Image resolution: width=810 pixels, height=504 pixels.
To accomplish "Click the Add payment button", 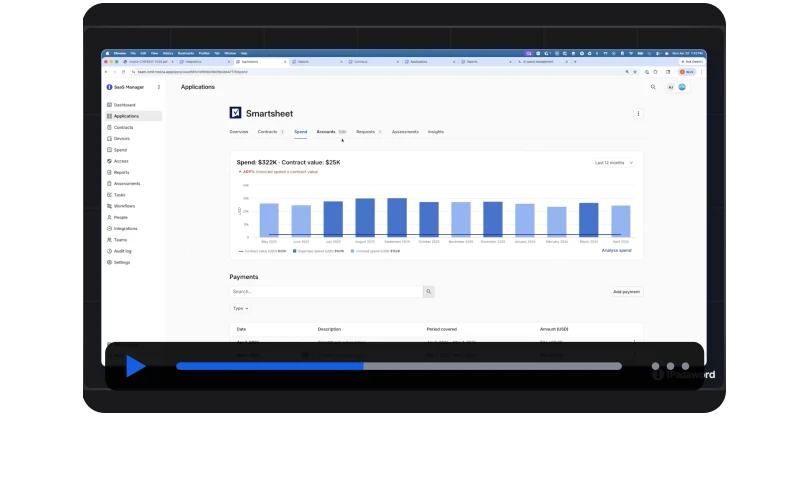I will point(626,292).
